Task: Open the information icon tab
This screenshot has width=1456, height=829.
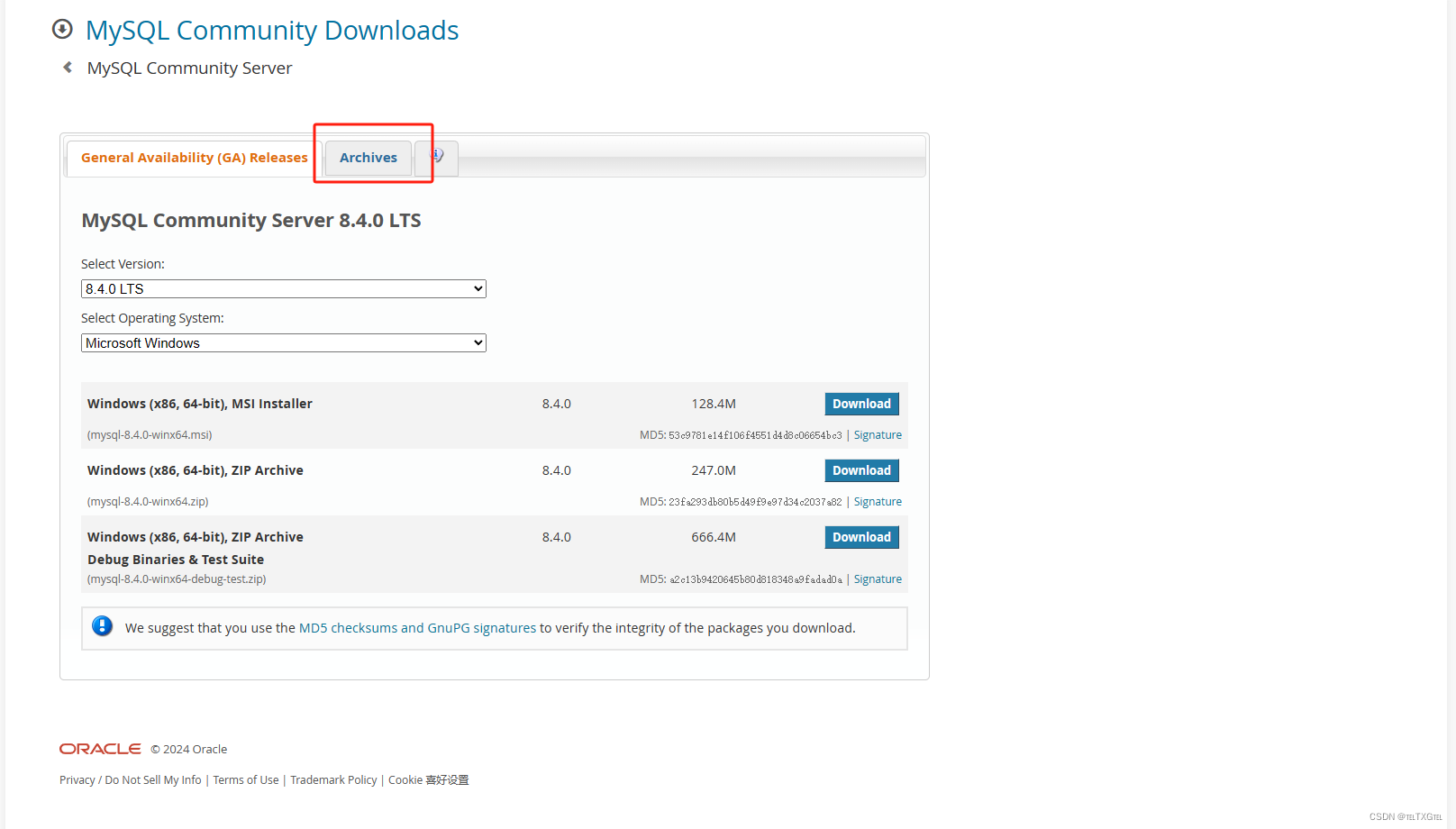Action: pyautogui.click(x=437, y=158)
